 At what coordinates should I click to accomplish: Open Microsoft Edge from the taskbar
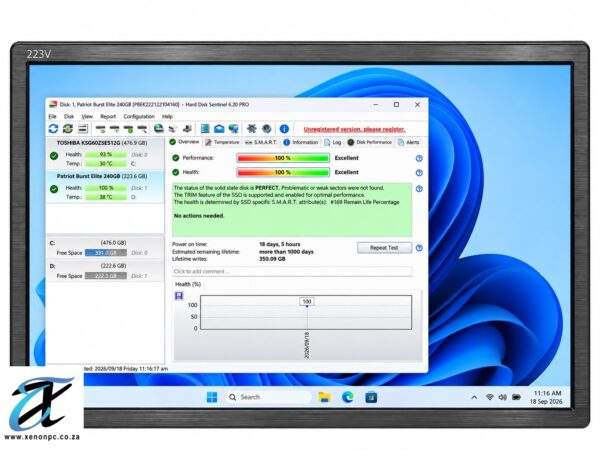[348, 397]
